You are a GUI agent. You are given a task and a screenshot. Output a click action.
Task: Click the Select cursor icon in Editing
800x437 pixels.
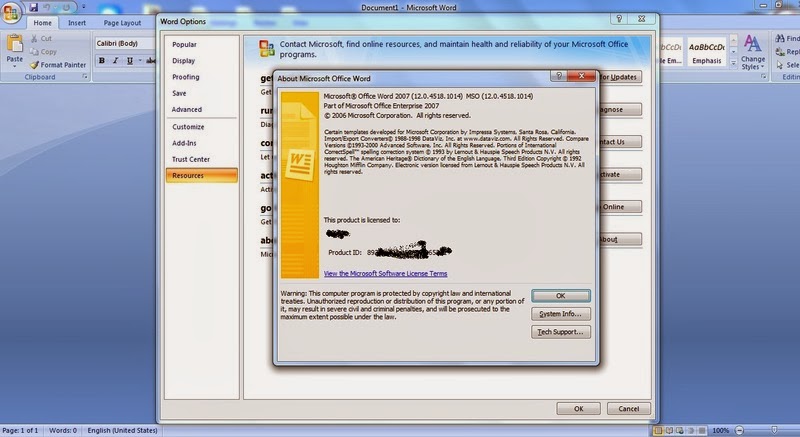pos(780,65)
